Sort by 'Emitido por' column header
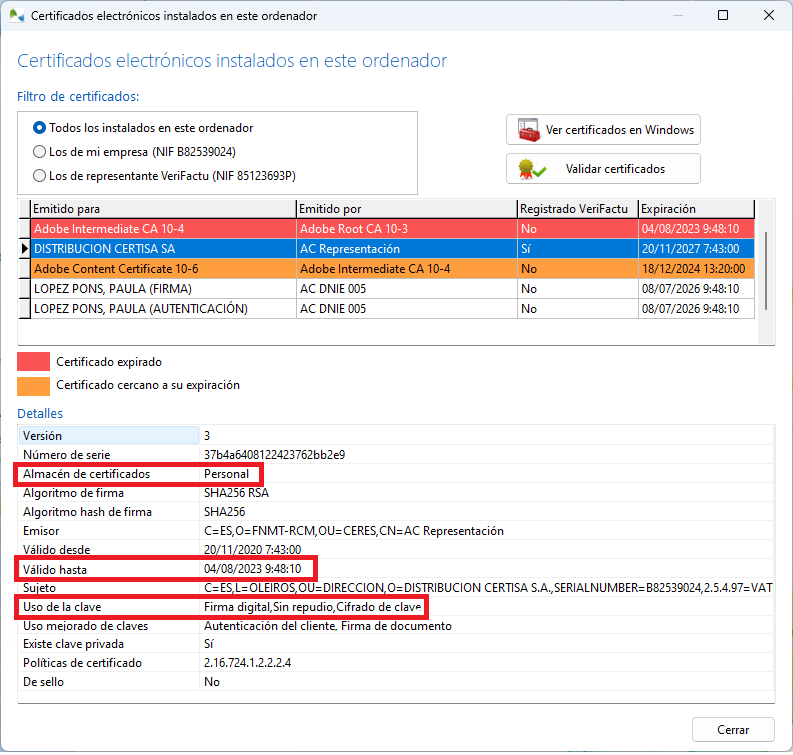 [407, 209]
